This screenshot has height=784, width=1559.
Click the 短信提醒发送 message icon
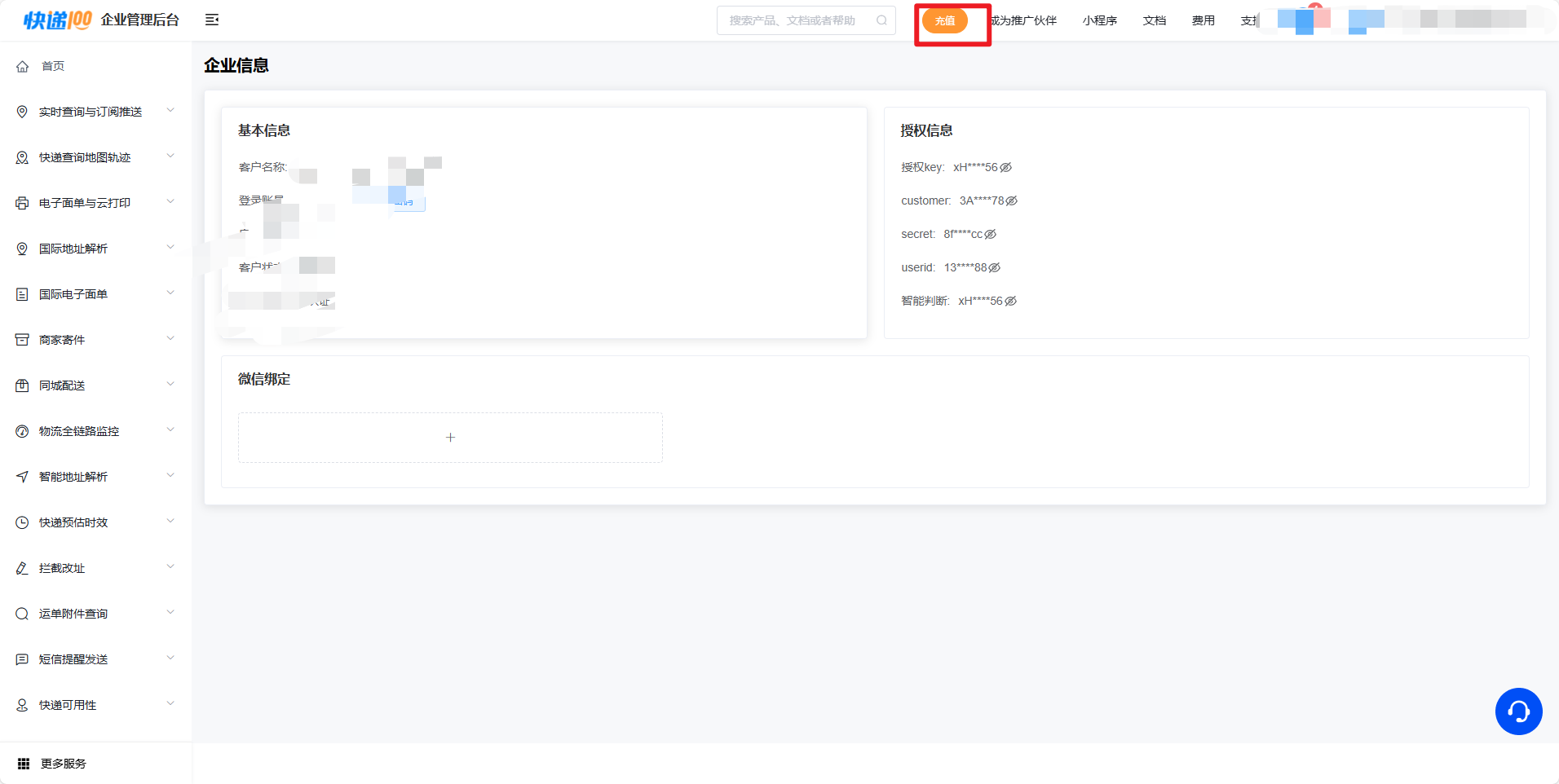tap(22, 659)
